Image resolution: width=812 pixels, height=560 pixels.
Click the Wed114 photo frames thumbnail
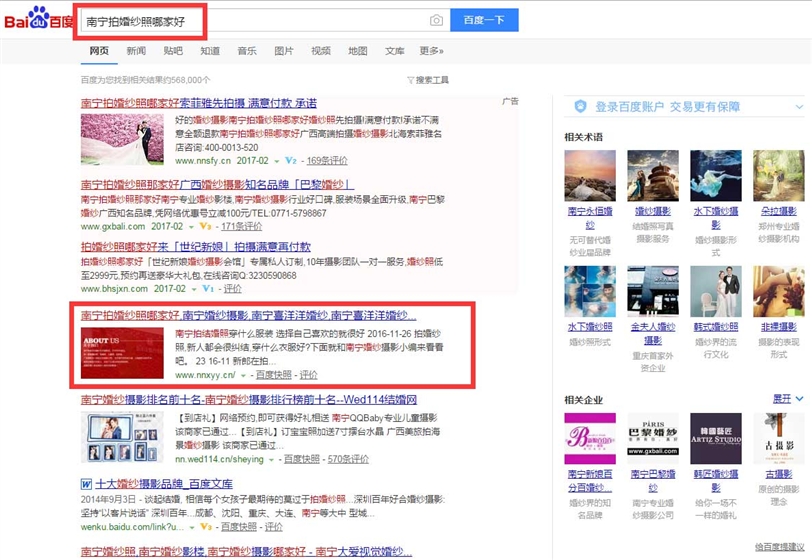122,437
